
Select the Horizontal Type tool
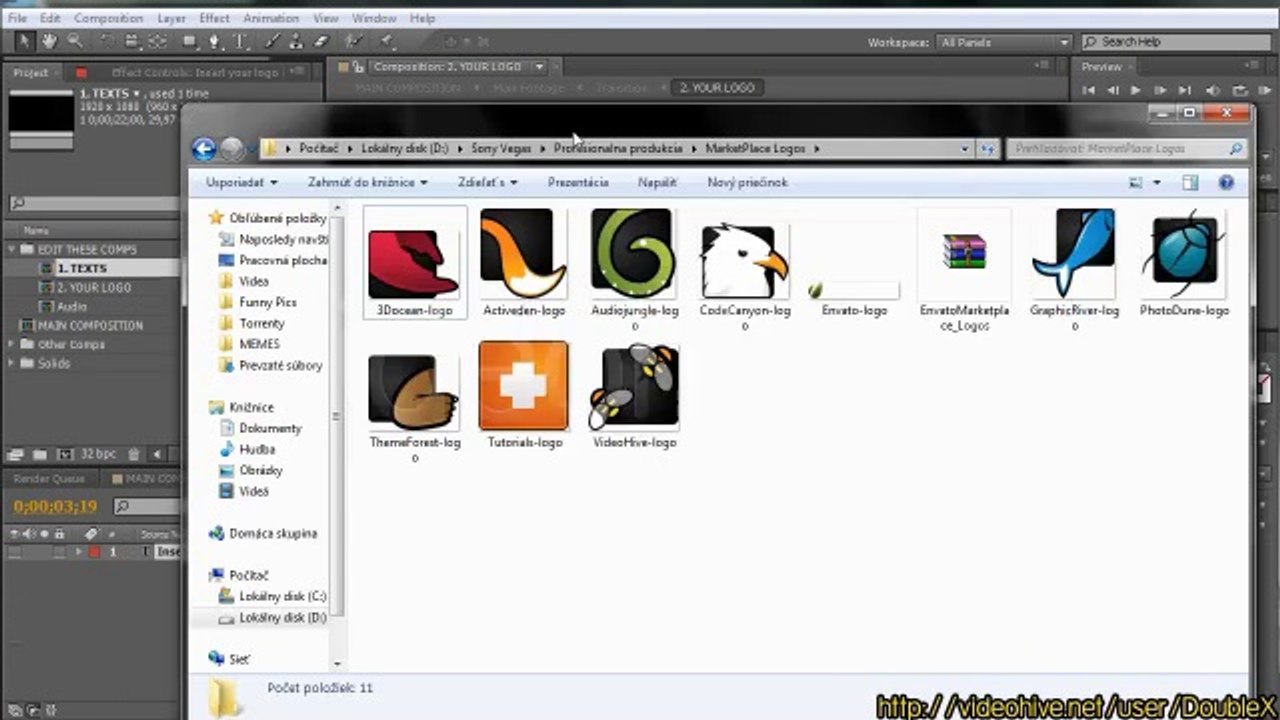240,41
